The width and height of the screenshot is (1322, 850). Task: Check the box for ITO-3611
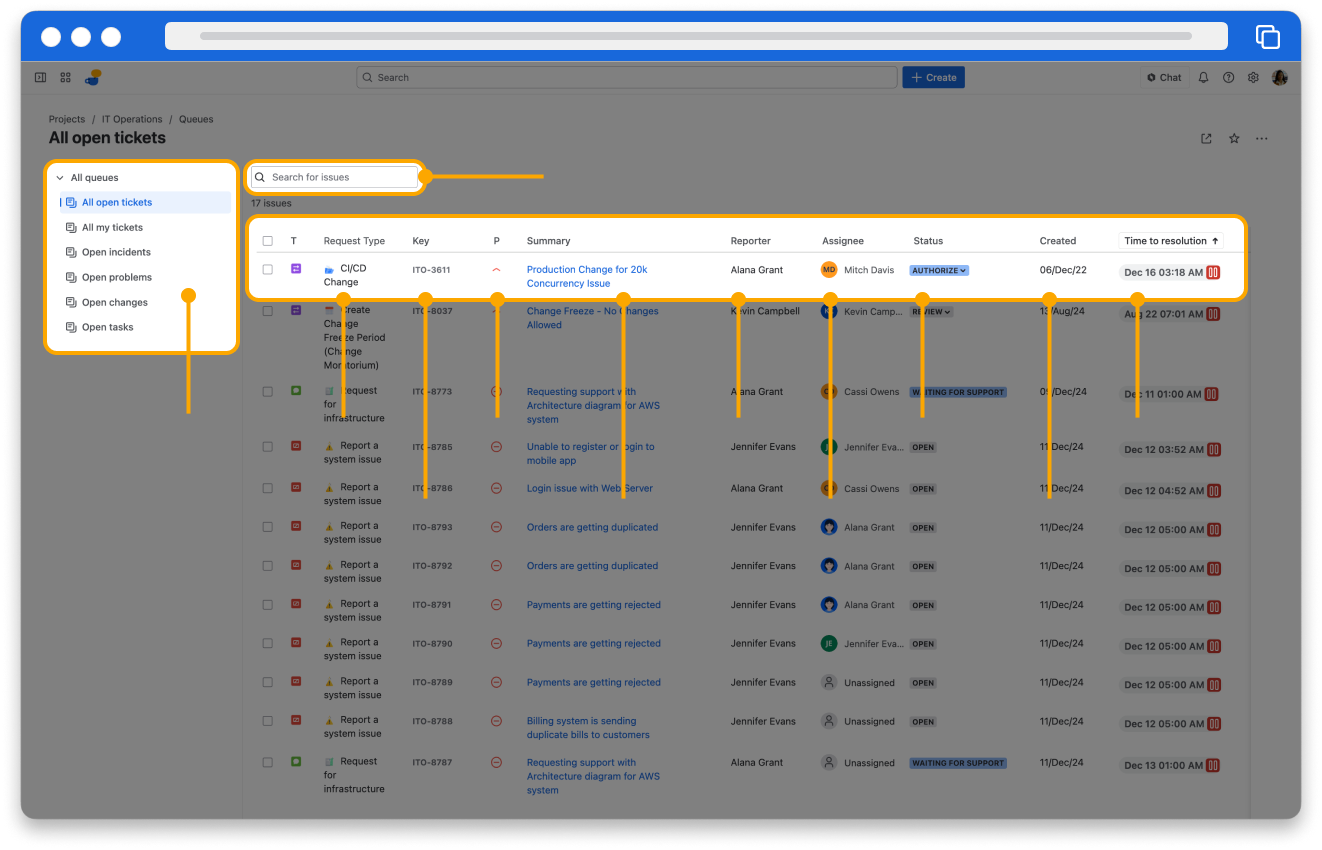(x=267, y=269)
